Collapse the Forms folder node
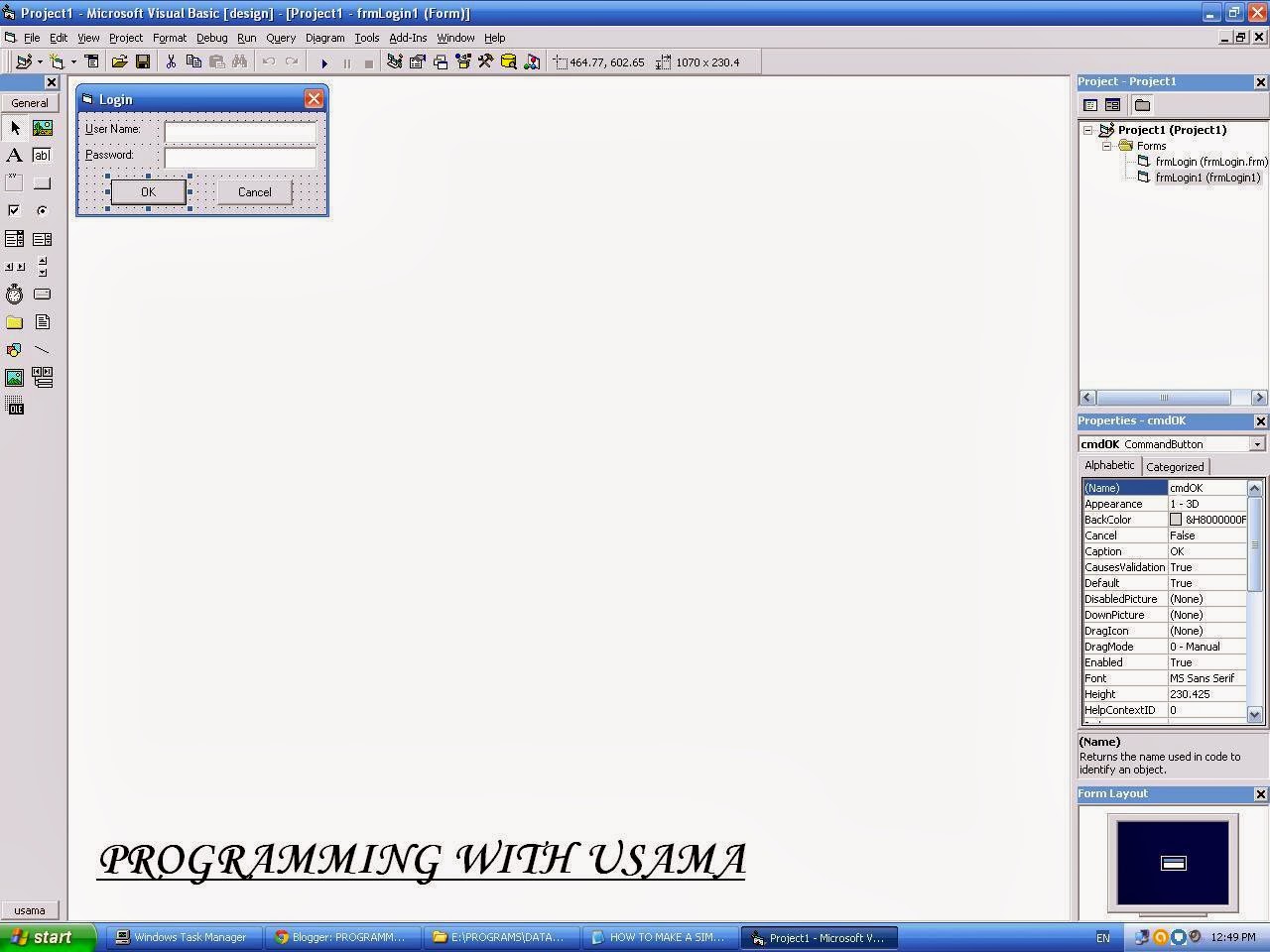The height and width of the screenshot is (952, 1270). click(1107, 146)
